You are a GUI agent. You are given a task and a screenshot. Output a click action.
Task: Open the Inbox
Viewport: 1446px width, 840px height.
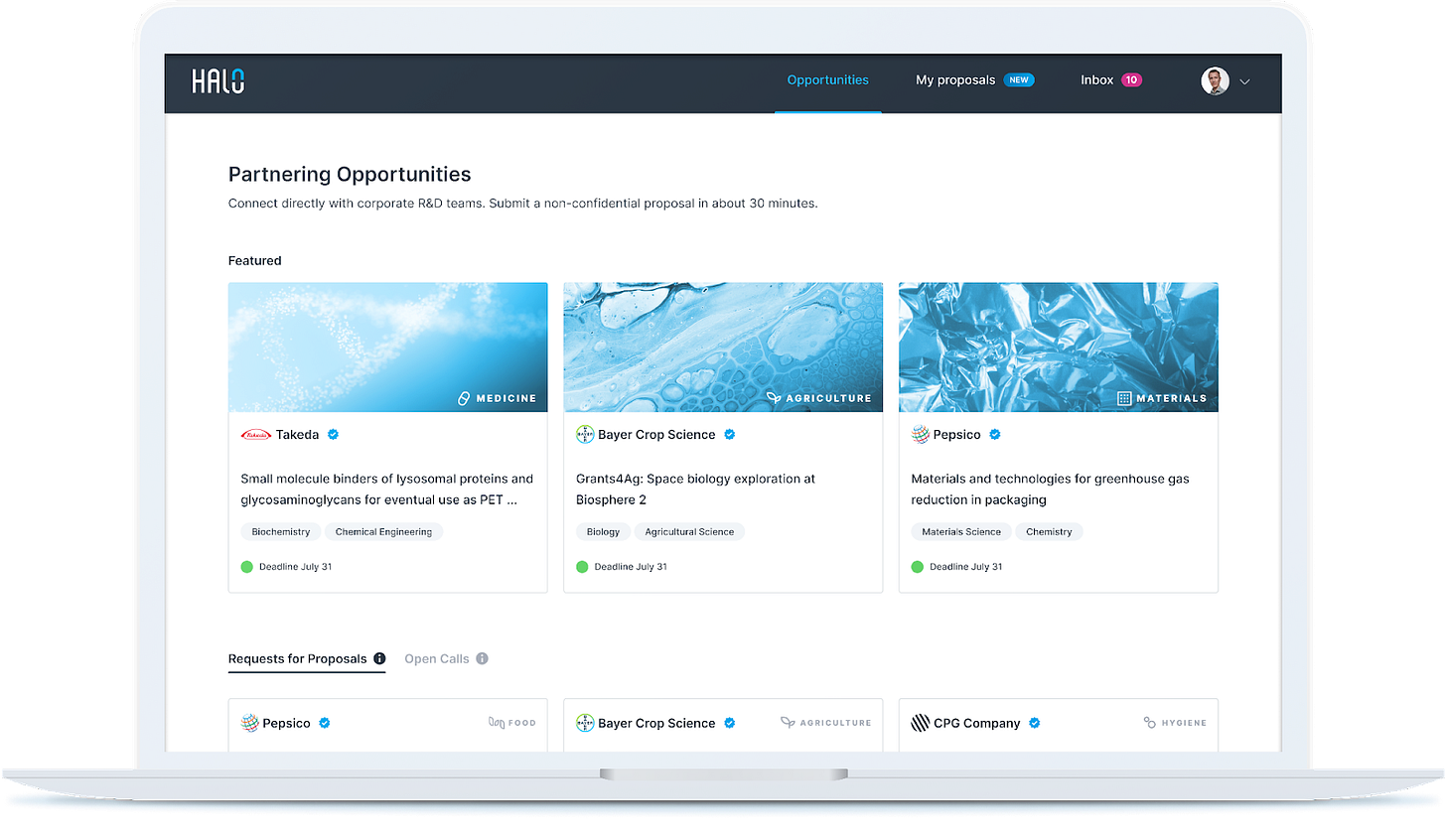pyautogui.click(x=1096, y=80)
